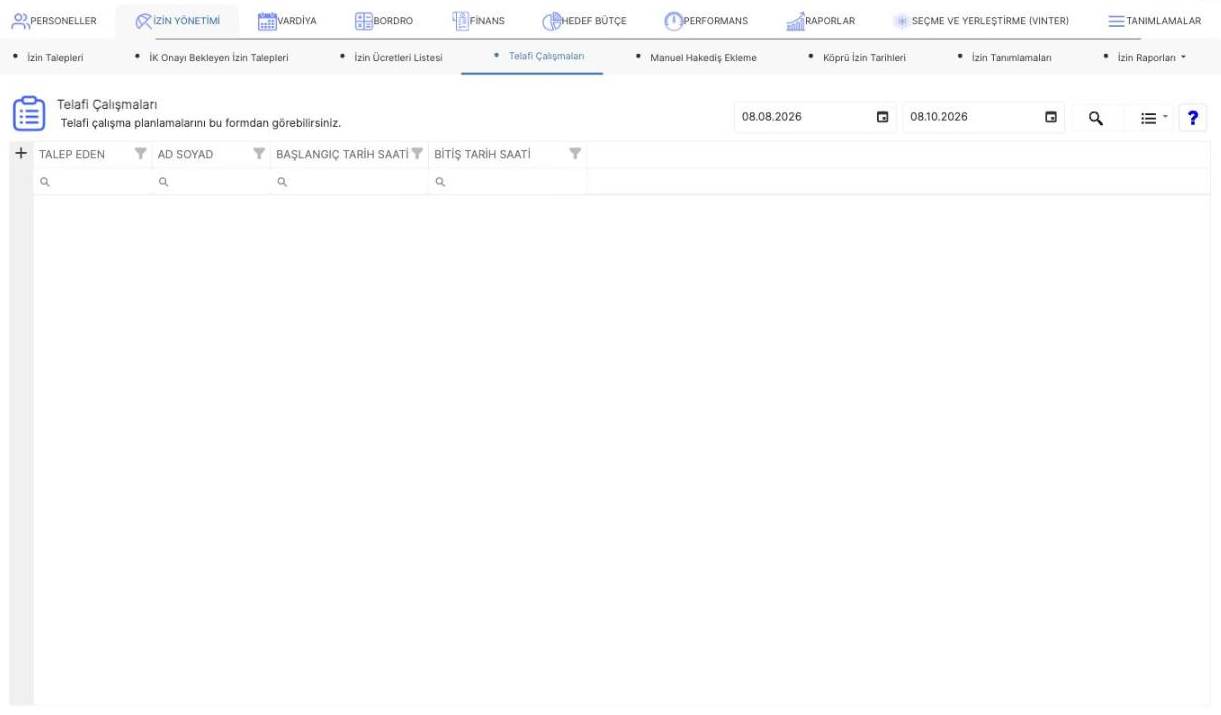Image resolution: width=1221 pixels, height=715 pixels.
Task: Open the BİTİŞ TARİH SAATİ column filter
Action: pyautogui.click(x=575, y=154)
